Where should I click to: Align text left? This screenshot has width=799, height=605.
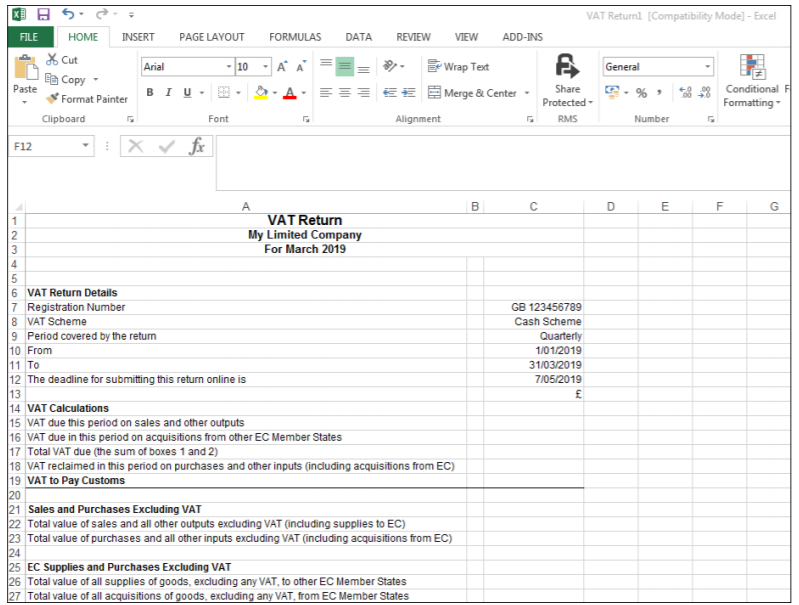pyautogui.click(x=326, y=92)
